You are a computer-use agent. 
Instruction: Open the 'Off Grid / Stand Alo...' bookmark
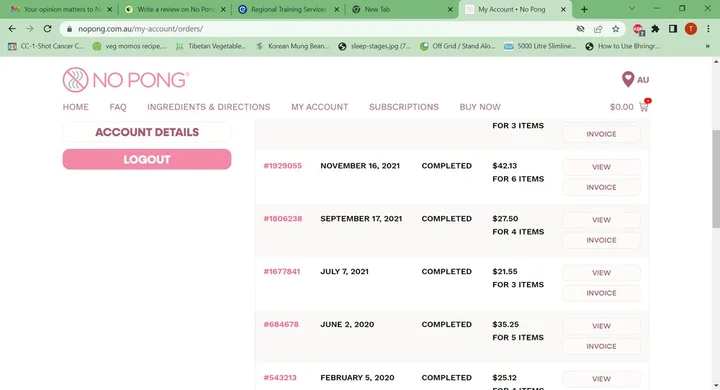click(x=457, y=46)
